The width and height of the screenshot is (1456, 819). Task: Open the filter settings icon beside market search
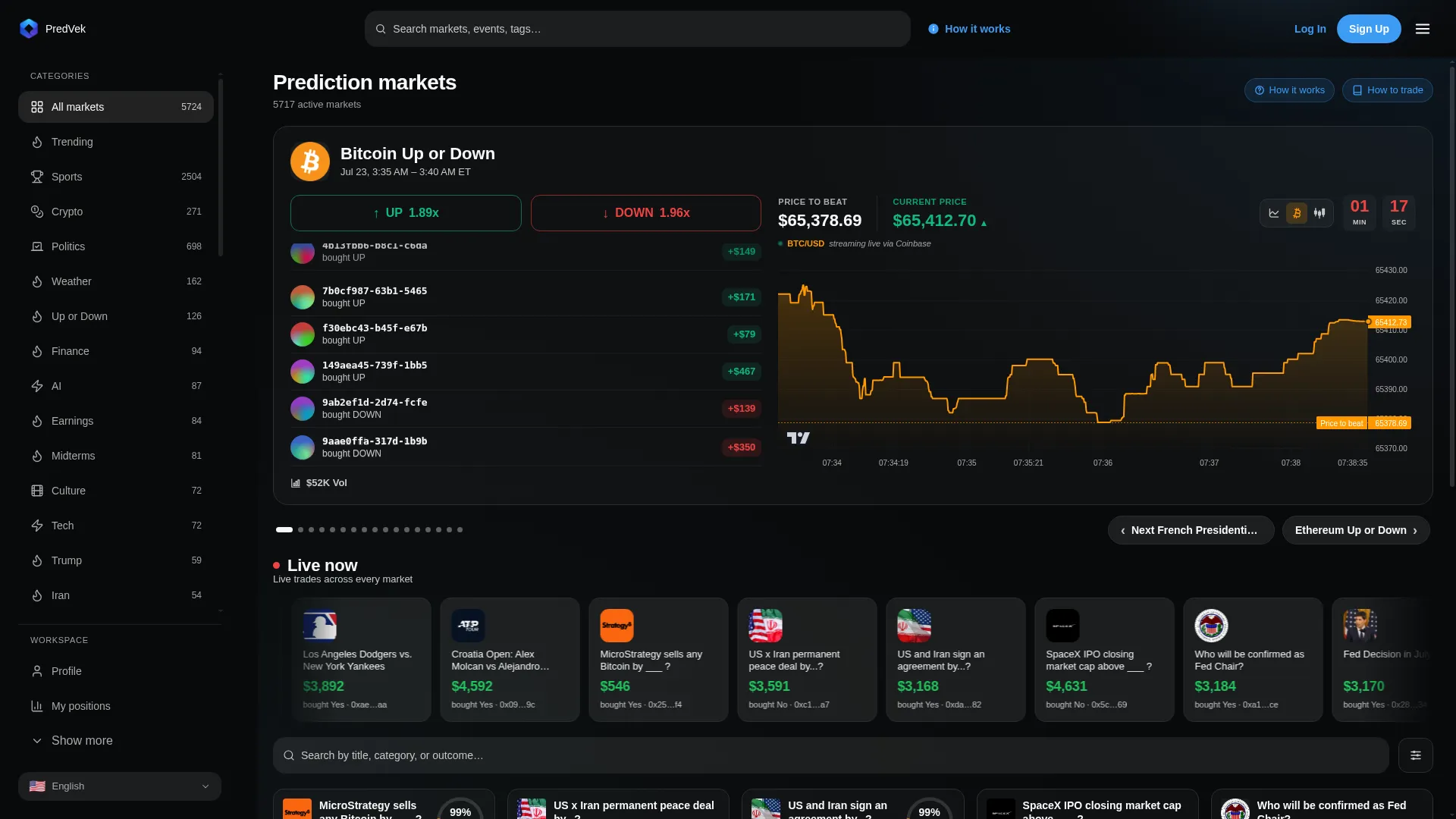tap(1415, 755)
